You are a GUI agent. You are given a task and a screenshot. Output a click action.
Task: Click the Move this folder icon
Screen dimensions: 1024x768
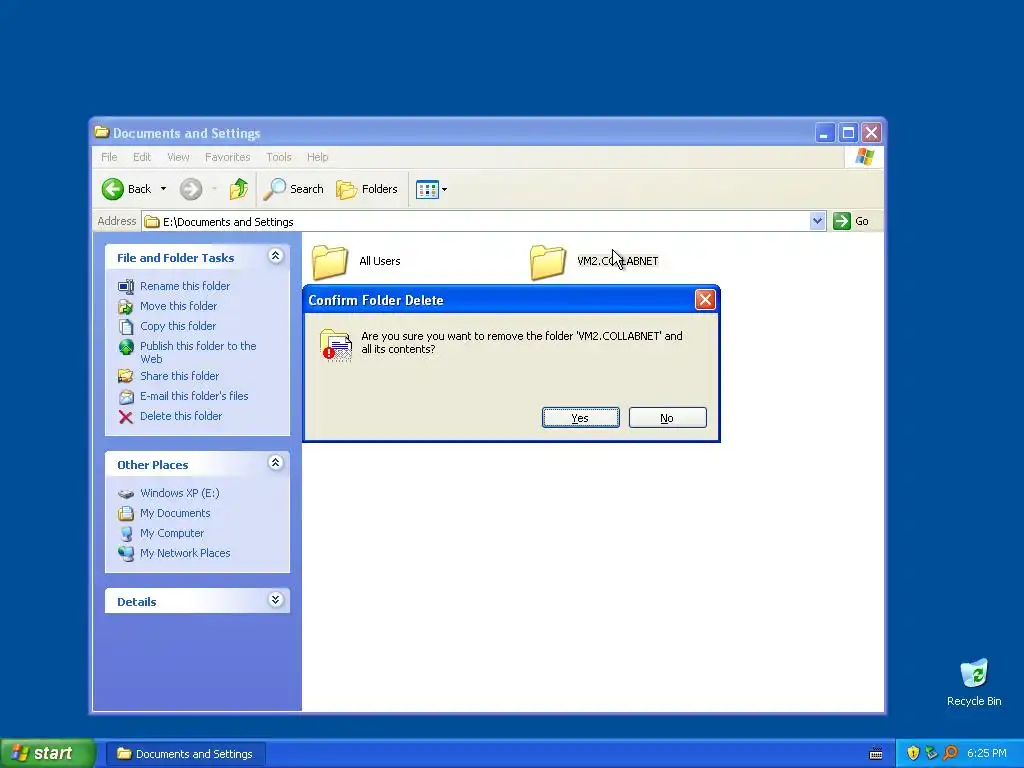[126, 306]
